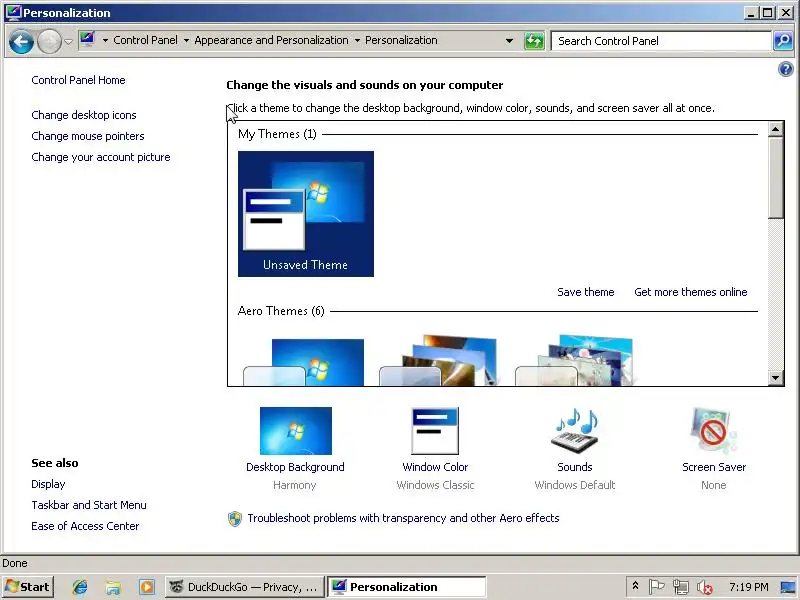The height and width of the screenshot is (600, 800).
Task: Show hidden tray icons arrow
Action: coord(635,586)
